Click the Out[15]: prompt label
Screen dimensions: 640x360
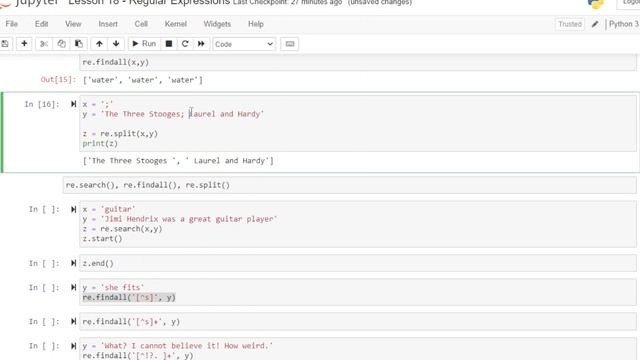(58, 80)
